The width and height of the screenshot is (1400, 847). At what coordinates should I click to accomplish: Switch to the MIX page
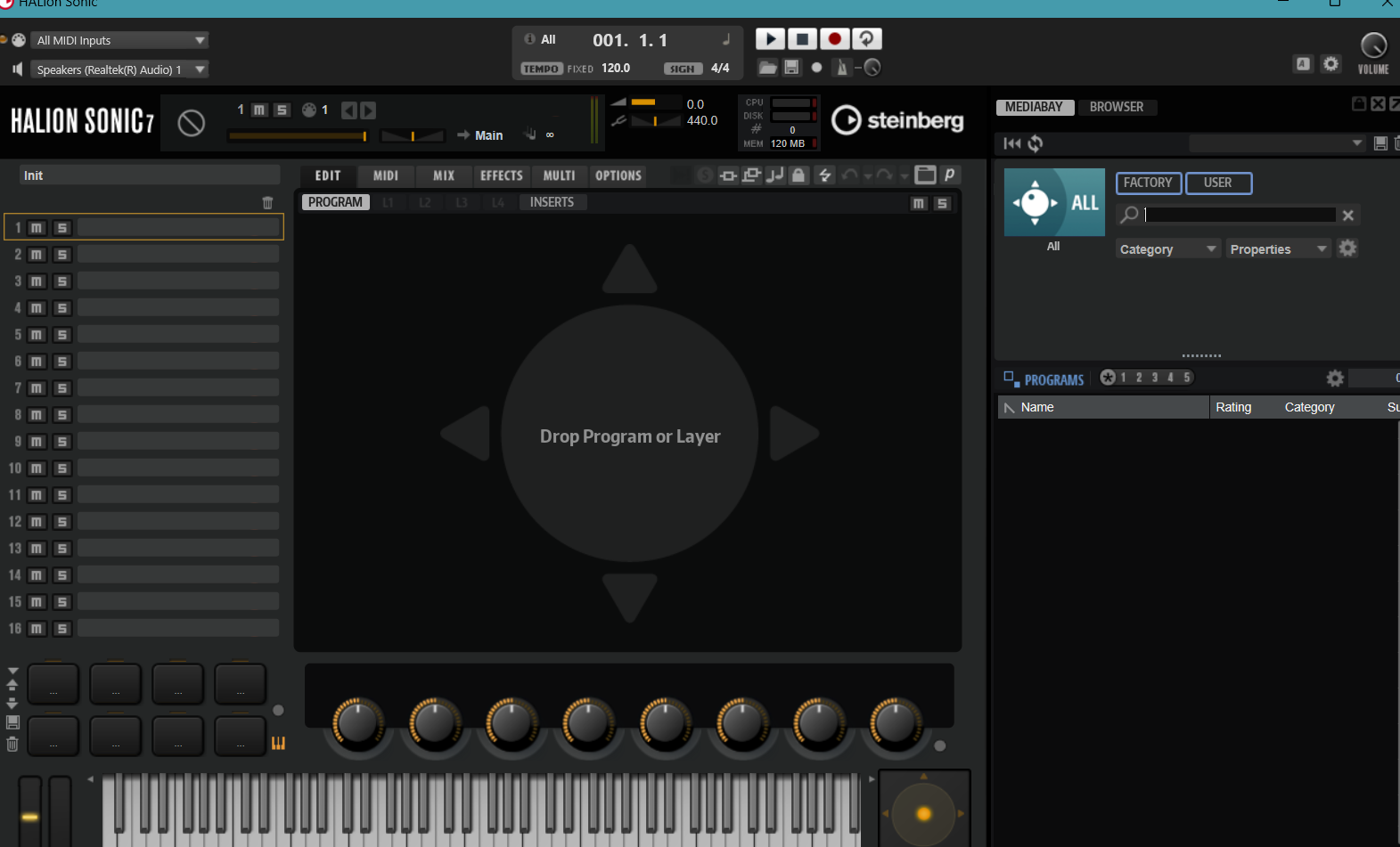coord(444,175)
